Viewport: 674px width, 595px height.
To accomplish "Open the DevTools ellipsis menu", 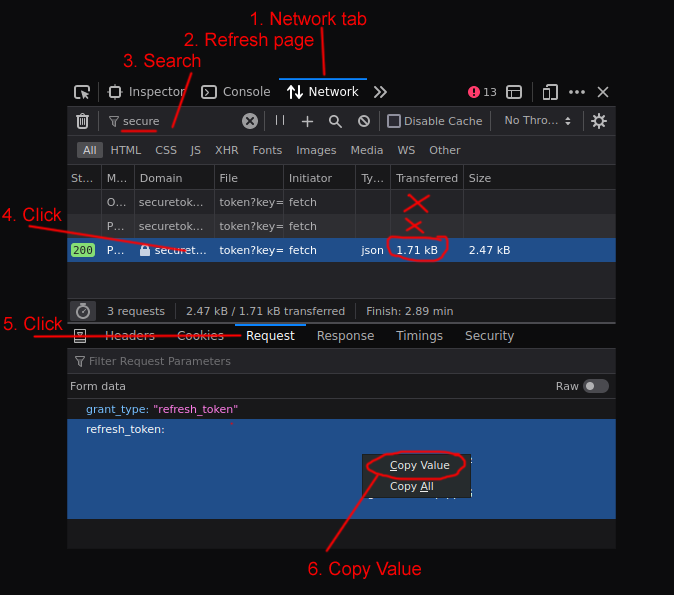I will [x=577, y=92].
